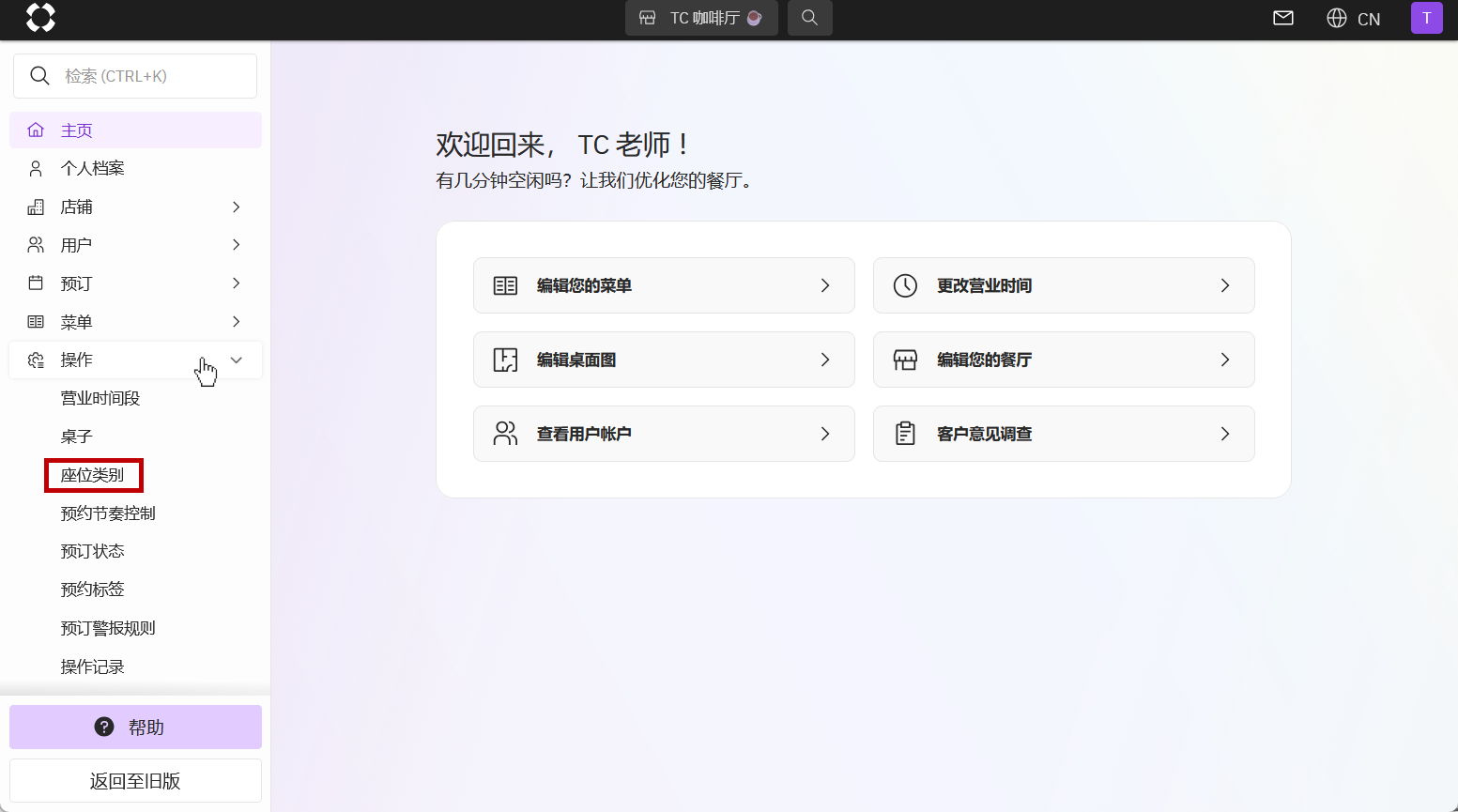This screenshot has width=1458, height=812.
Task: Open the 客户意见调查 card
Action: [x=1064, y=434]
